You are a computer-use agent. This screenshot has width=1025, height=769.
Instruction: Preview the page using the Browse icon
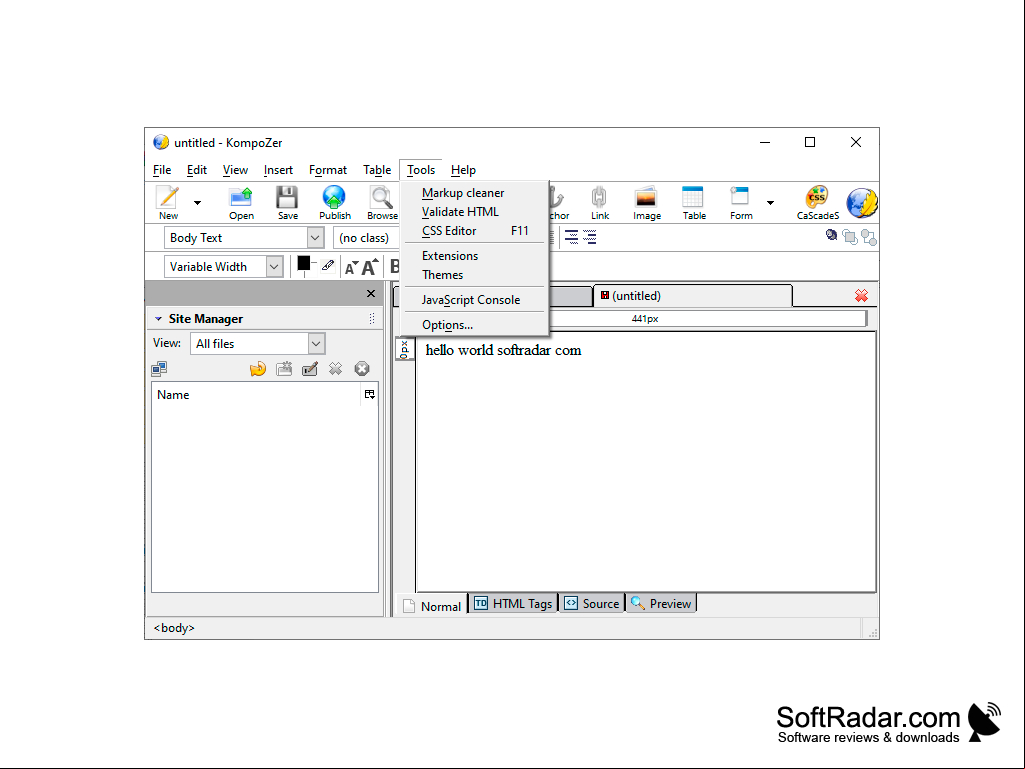pos(382,203)
